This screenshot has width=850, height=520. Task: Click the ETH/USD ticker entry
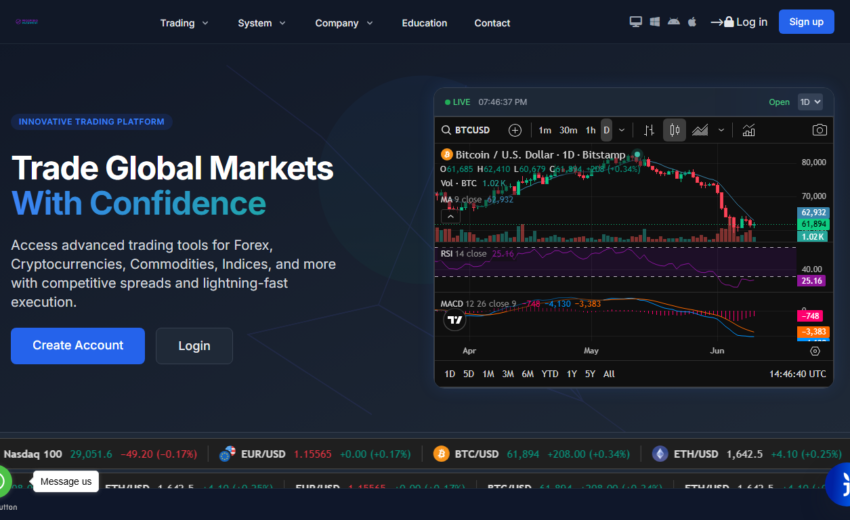click(x=747, y=454)
